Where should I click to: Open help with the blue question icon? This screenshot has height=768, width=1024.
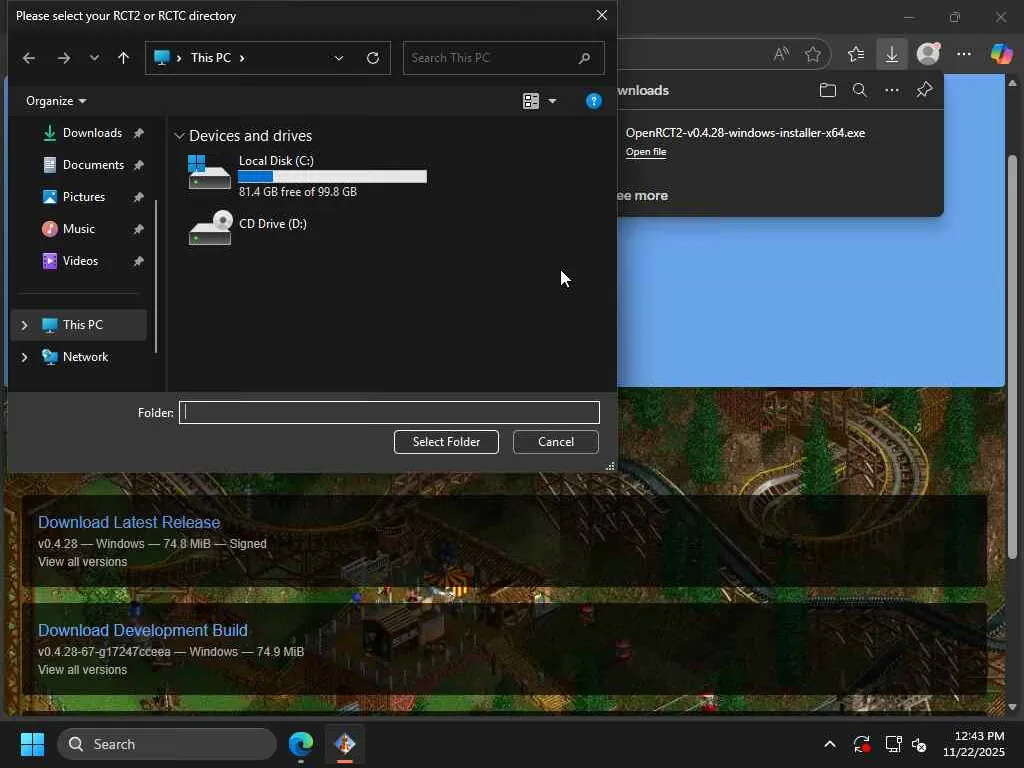(x=593, y=101)
